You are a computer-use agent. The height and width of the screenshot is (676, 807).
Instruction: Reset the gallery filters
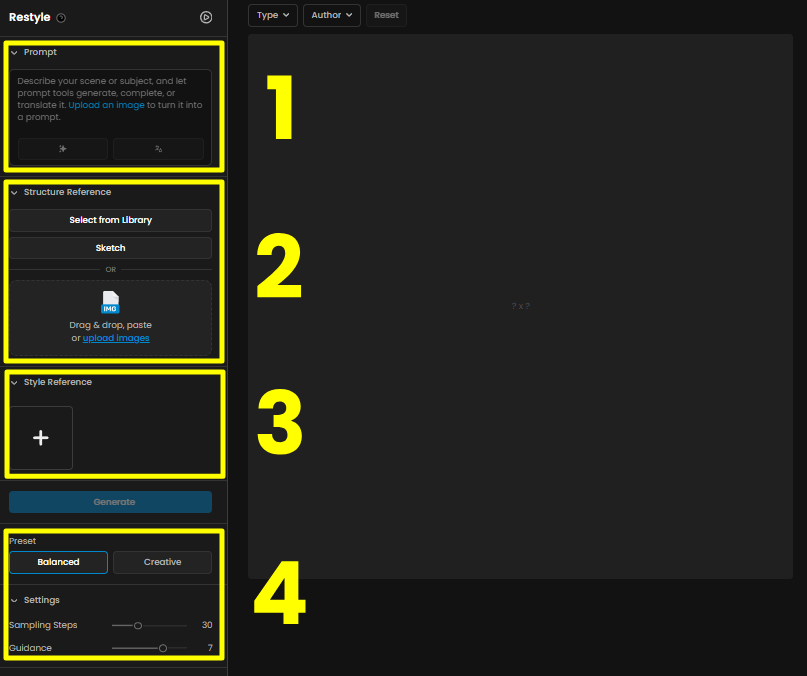[386, 15]
